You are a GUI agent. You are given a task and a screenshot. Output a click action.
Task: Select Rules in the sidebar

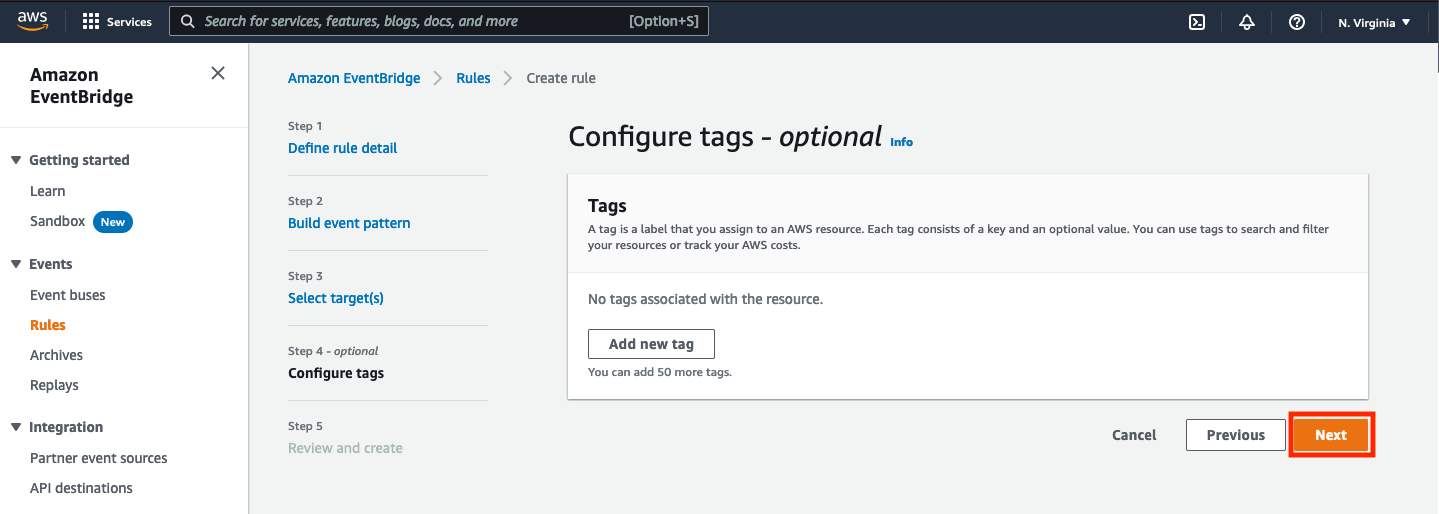[48, 325]
